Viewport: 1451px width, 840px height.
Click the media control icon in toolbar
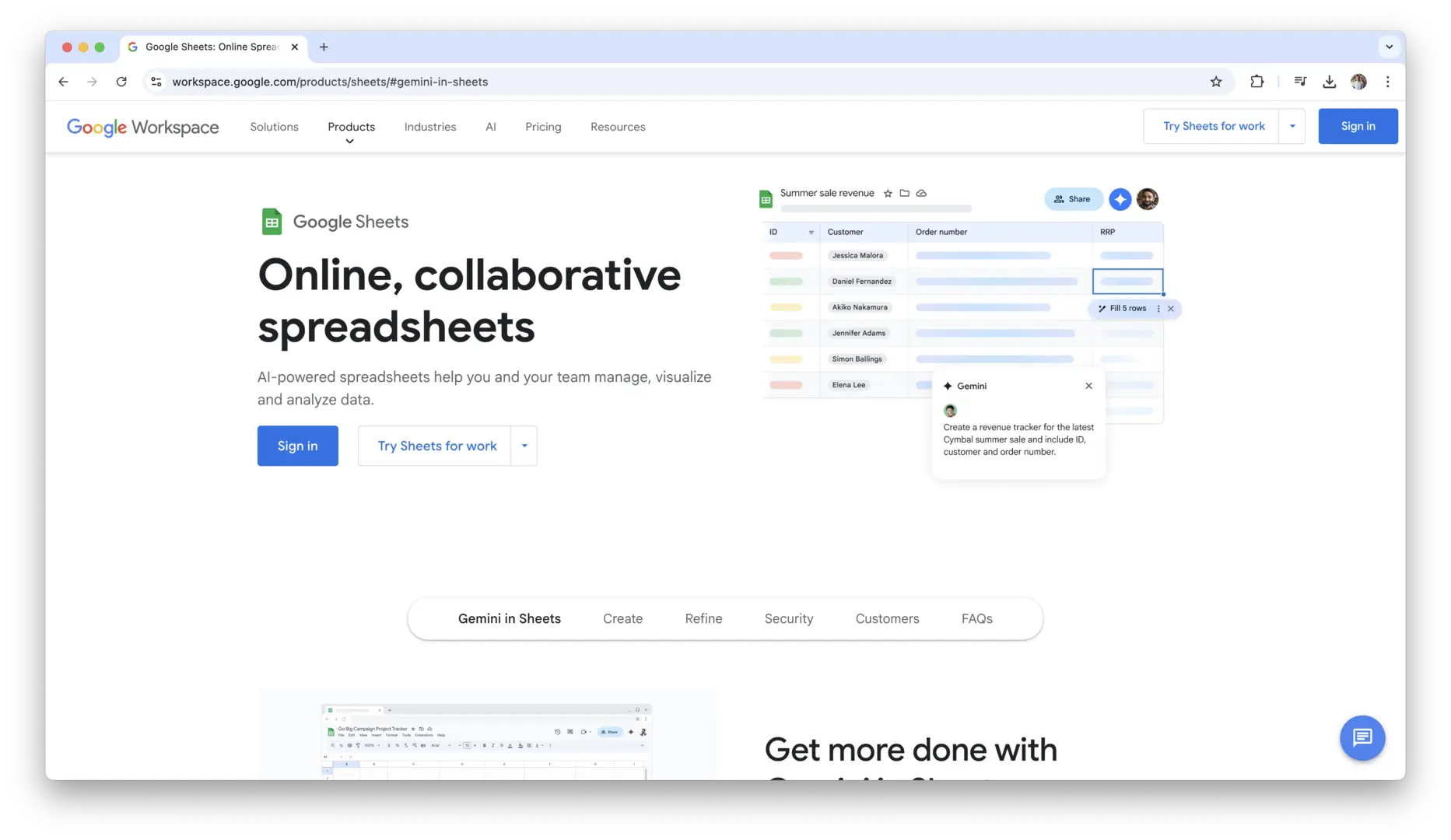(x=1300, y=82)
